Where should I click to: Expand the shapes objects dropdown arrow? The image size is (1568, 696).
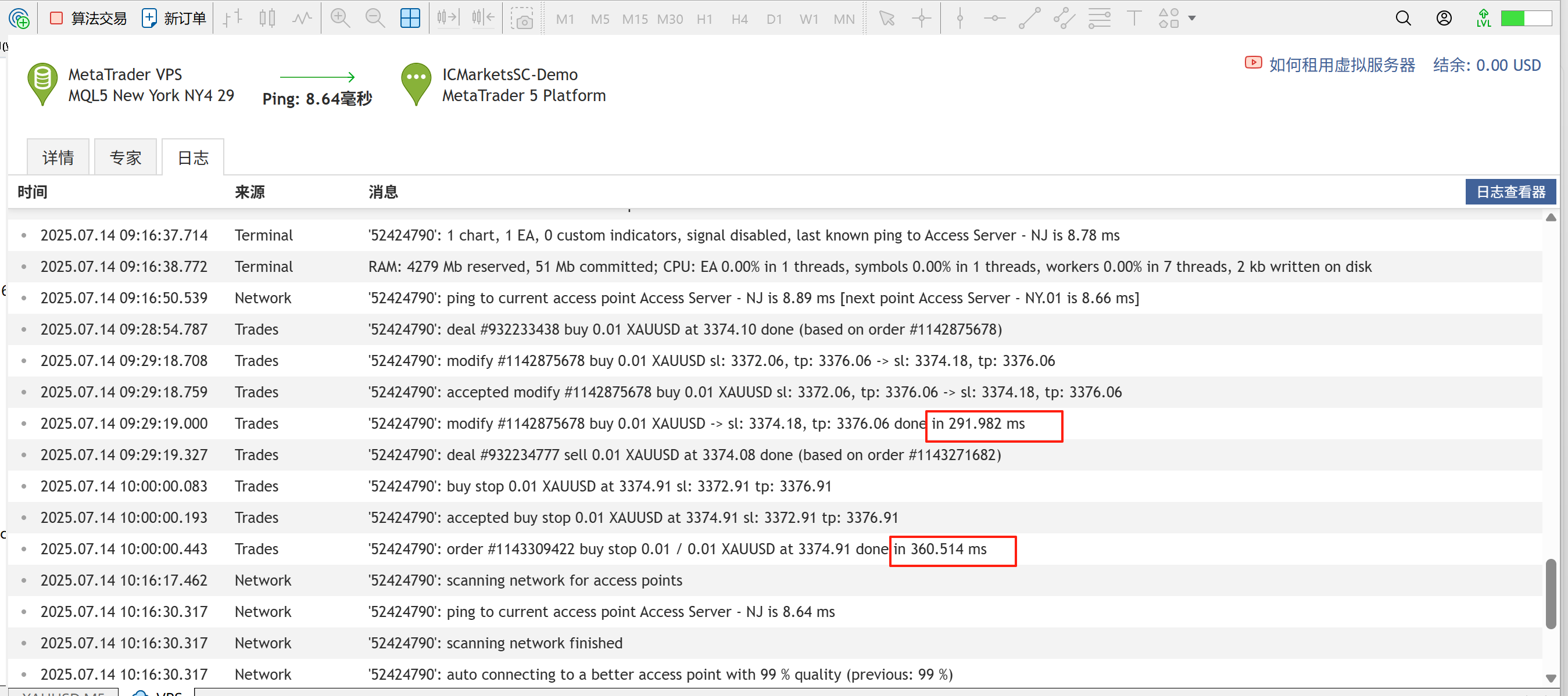coord(1192,18)
